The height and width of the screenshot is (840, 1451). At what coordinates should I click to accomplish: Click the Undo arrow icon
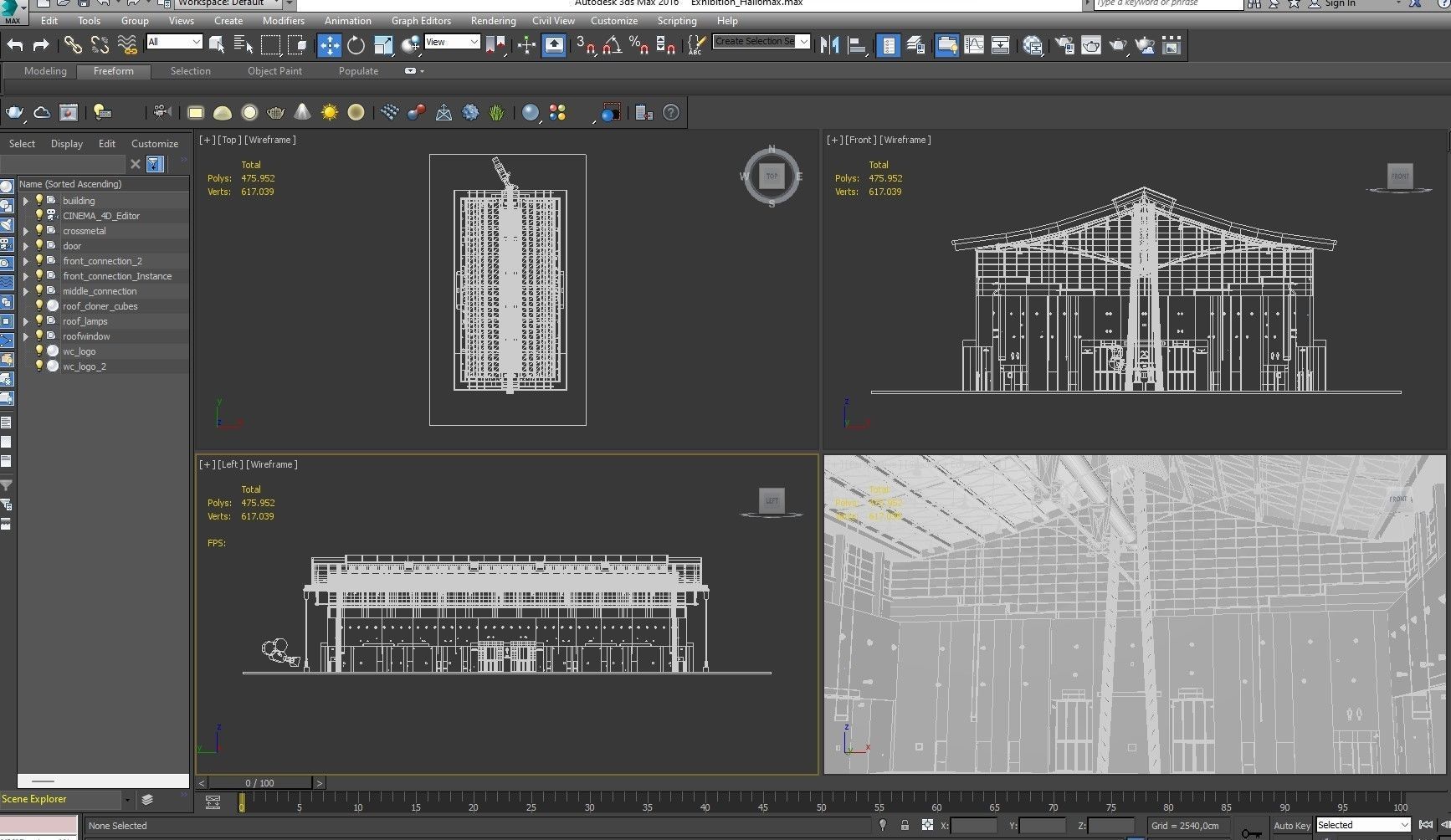click(14, 45)
